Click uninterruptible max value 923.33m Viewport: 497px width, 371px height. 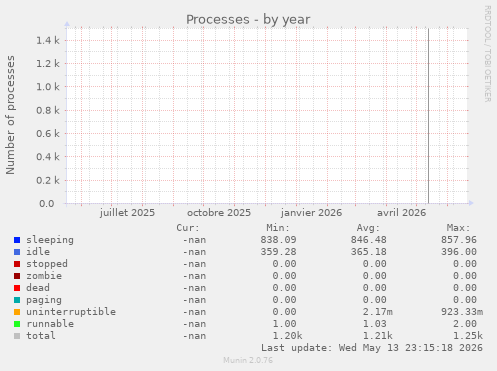(462, 312)
